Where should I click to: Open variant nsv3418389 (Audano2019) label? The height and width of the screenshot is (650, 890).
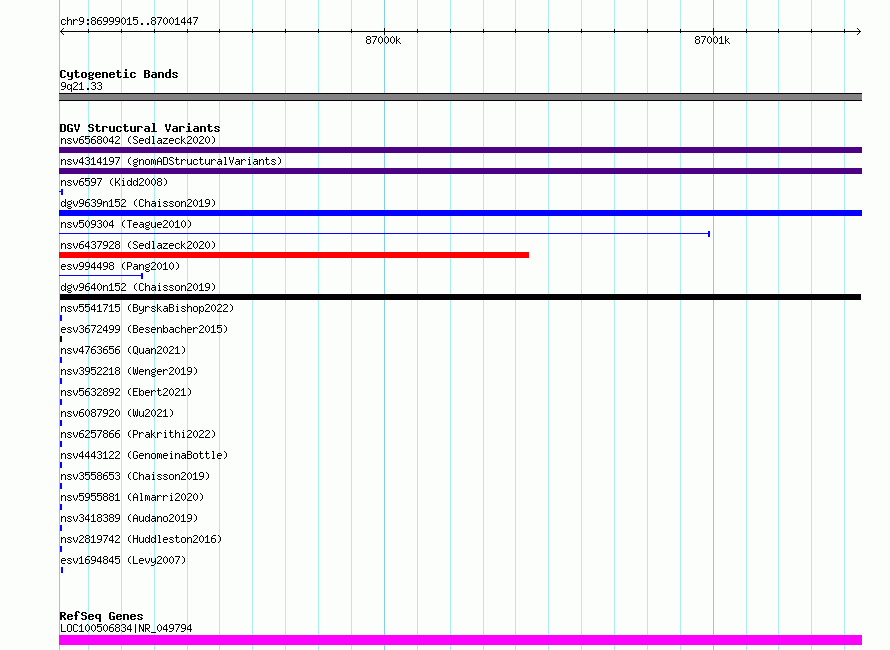coord(129,518)
